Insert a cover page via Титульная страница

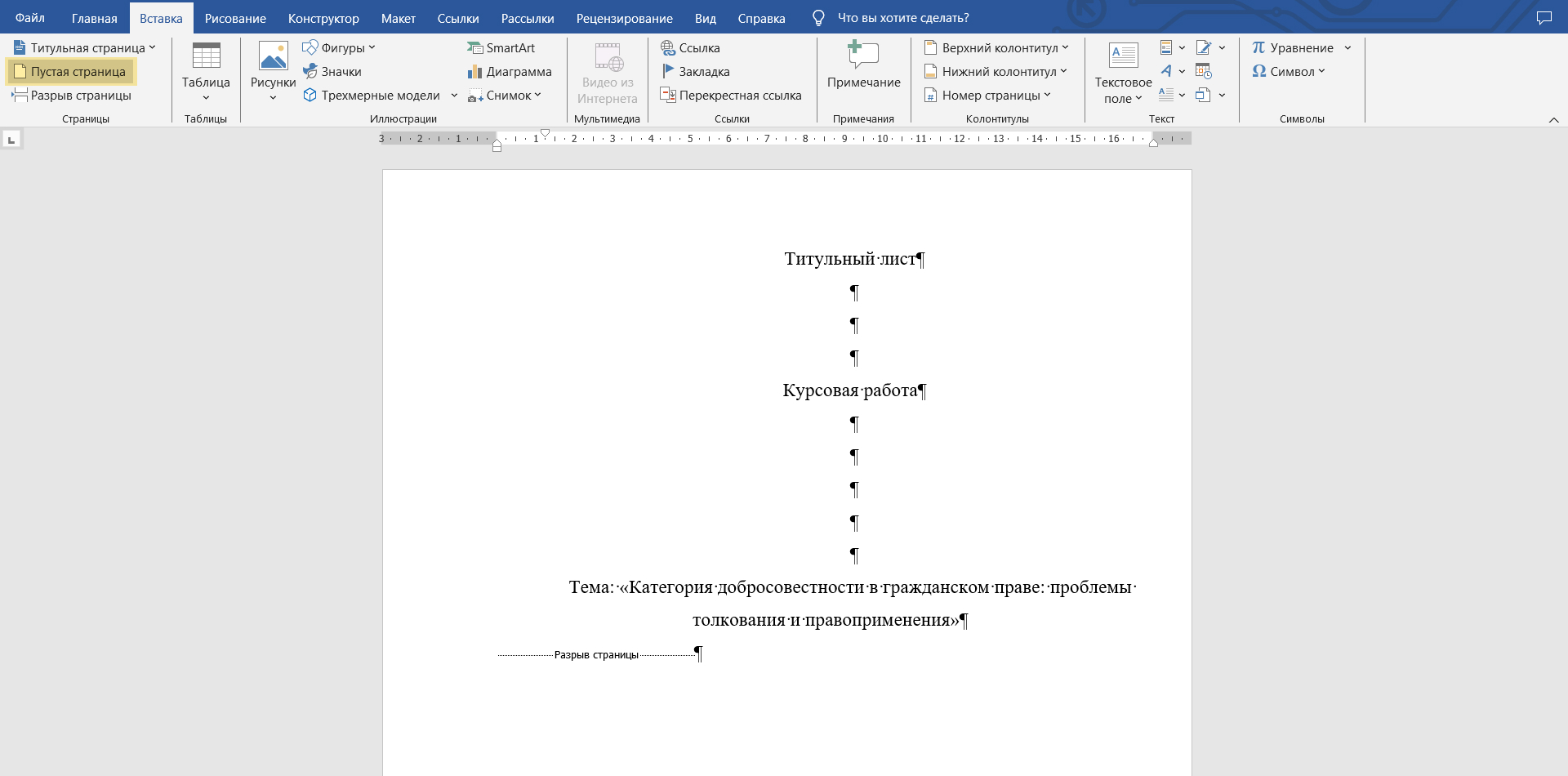[x=84, y=47]
